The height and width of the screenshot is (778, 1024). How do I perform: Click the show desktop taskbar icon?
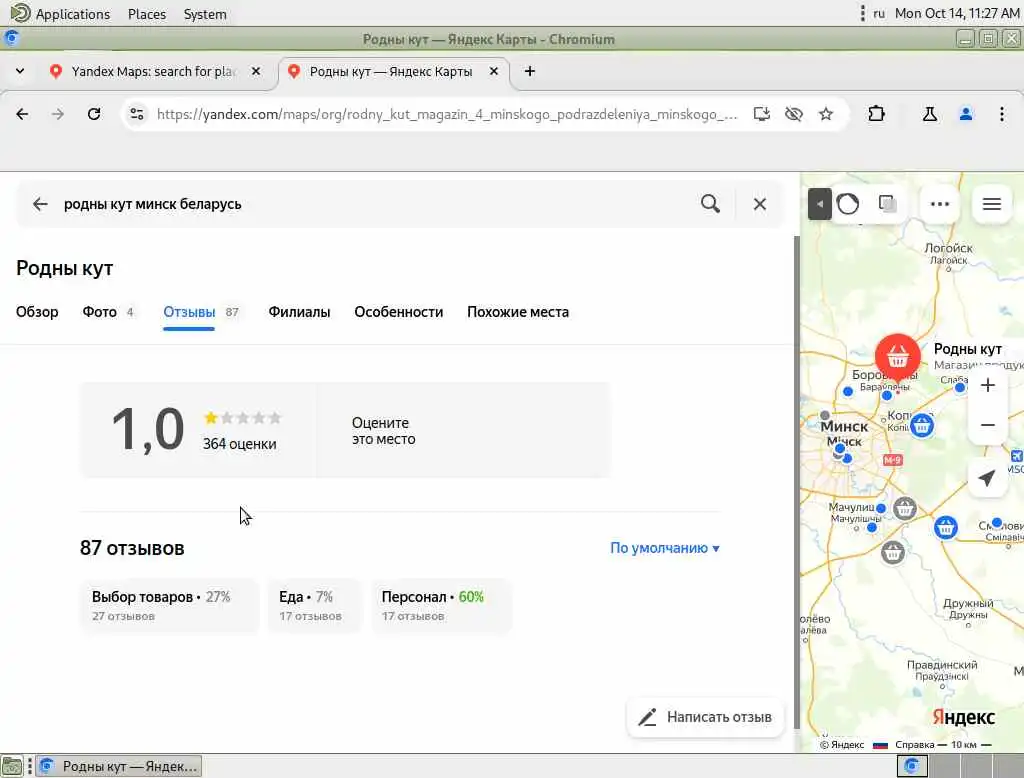[x=12, y=766]
